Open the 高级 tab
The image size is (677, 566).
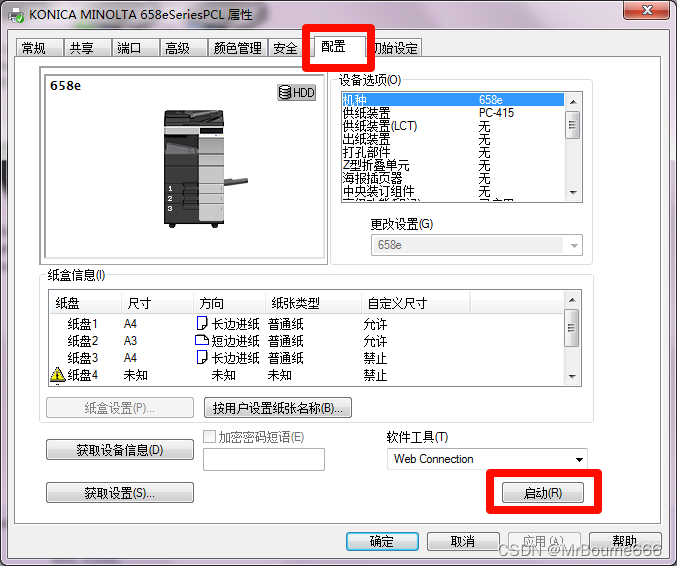[x=183, y=48]
